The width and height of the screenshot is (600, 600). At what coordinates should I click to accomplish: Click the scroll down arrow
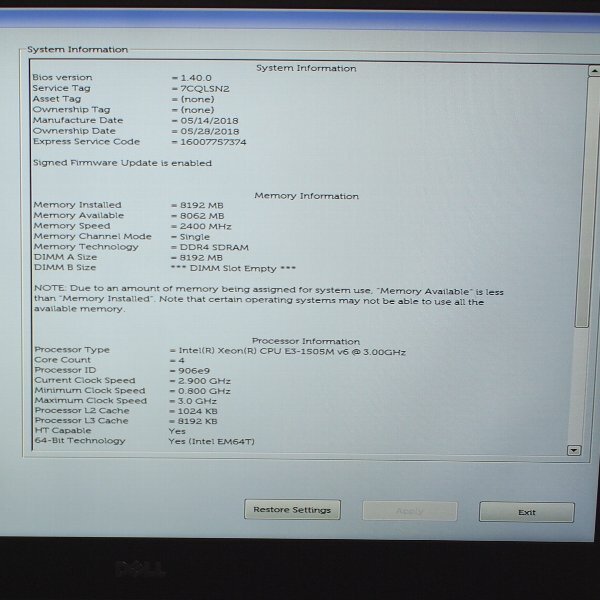[x=574, y=450]
